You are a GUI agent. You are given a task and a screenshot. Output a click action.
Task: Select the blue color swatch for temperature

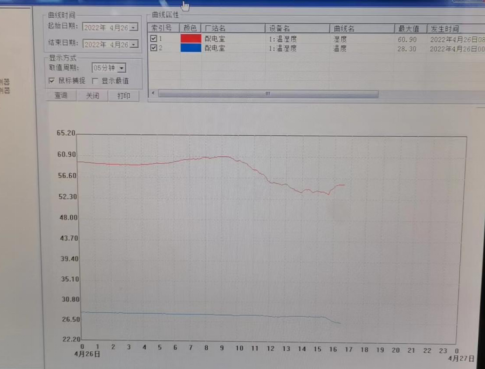(x=191, y=48)
